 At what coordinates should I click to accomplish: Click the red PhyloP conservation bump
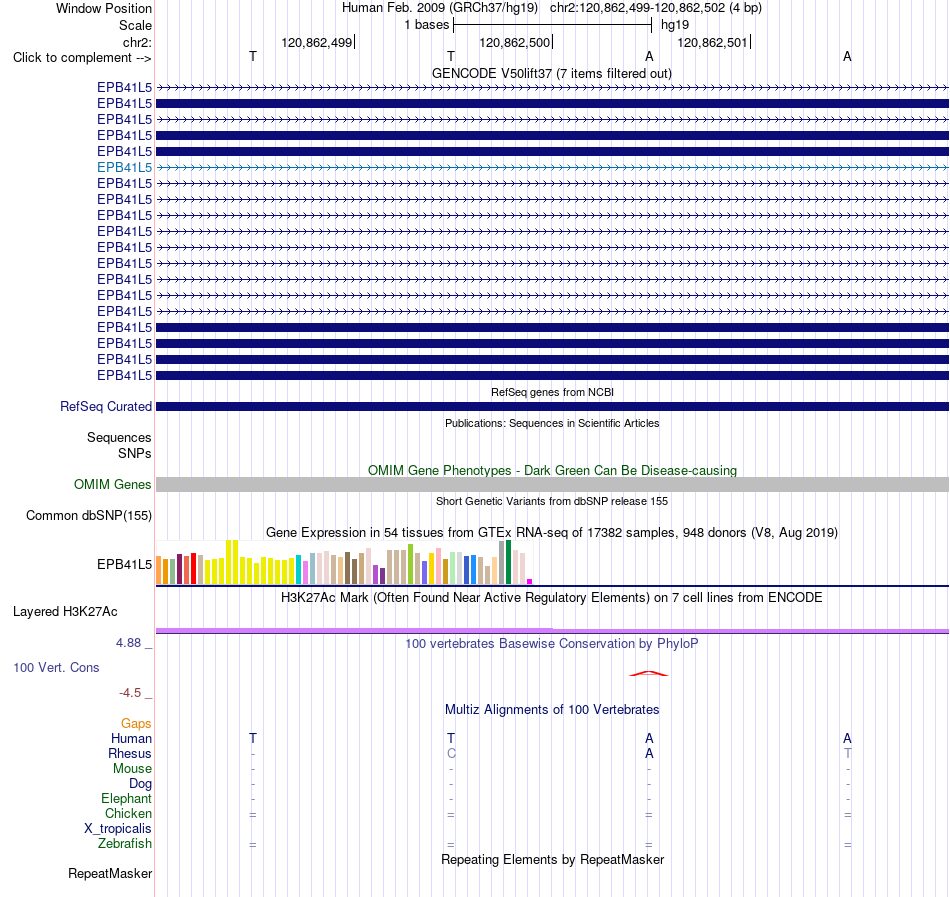tap(648, 674)
